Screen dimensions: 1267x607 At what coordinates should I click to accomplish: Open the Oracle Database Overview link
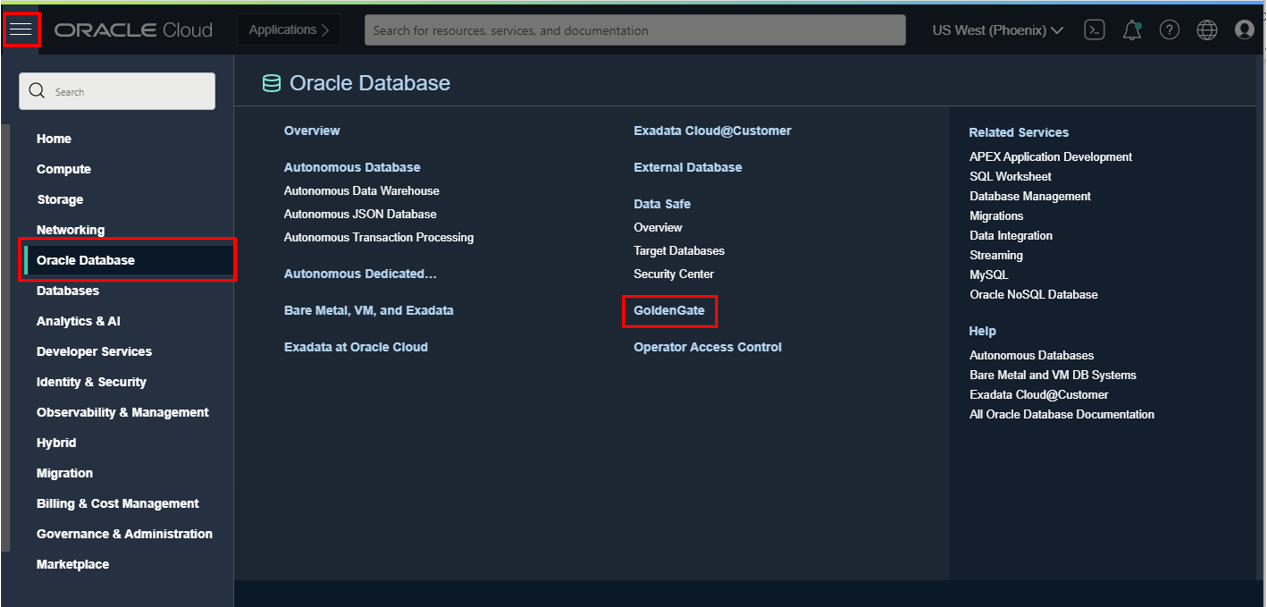(312, 131)
